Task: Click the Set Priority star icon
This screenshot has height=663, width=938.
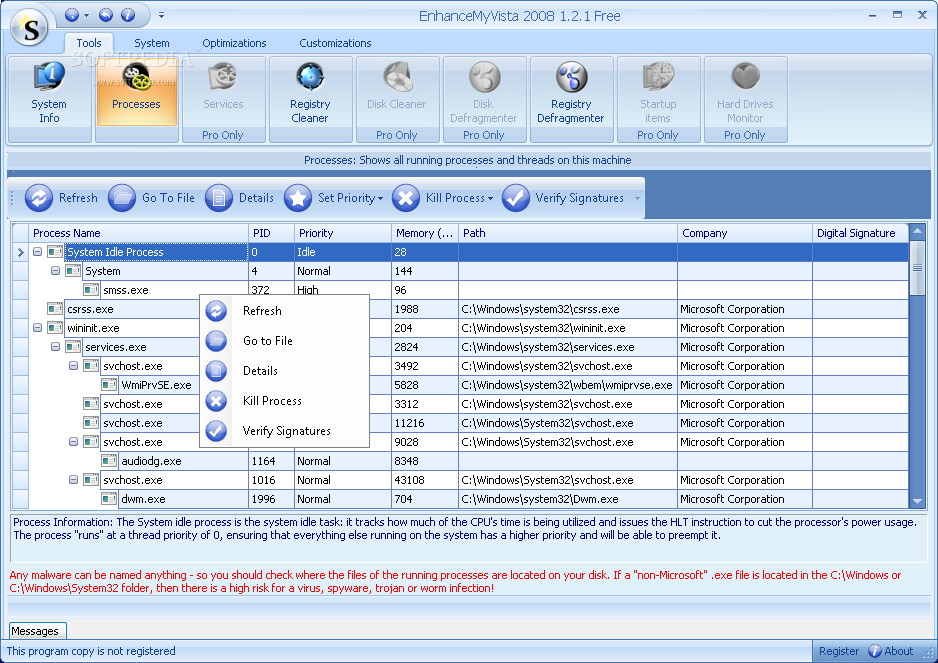Action: click(x=298, y=197)
